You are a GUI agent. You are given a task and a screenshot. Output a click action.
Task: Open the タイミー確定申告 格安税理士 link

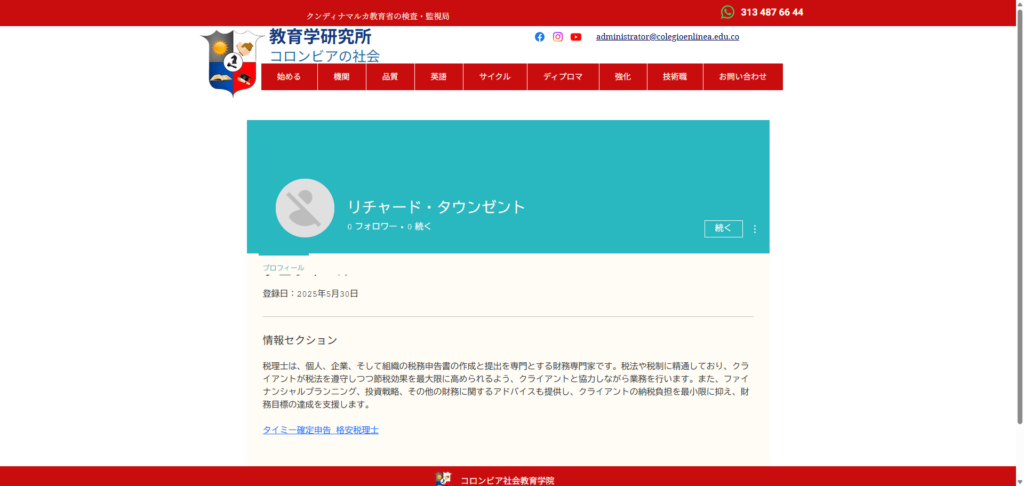(320, 430)
